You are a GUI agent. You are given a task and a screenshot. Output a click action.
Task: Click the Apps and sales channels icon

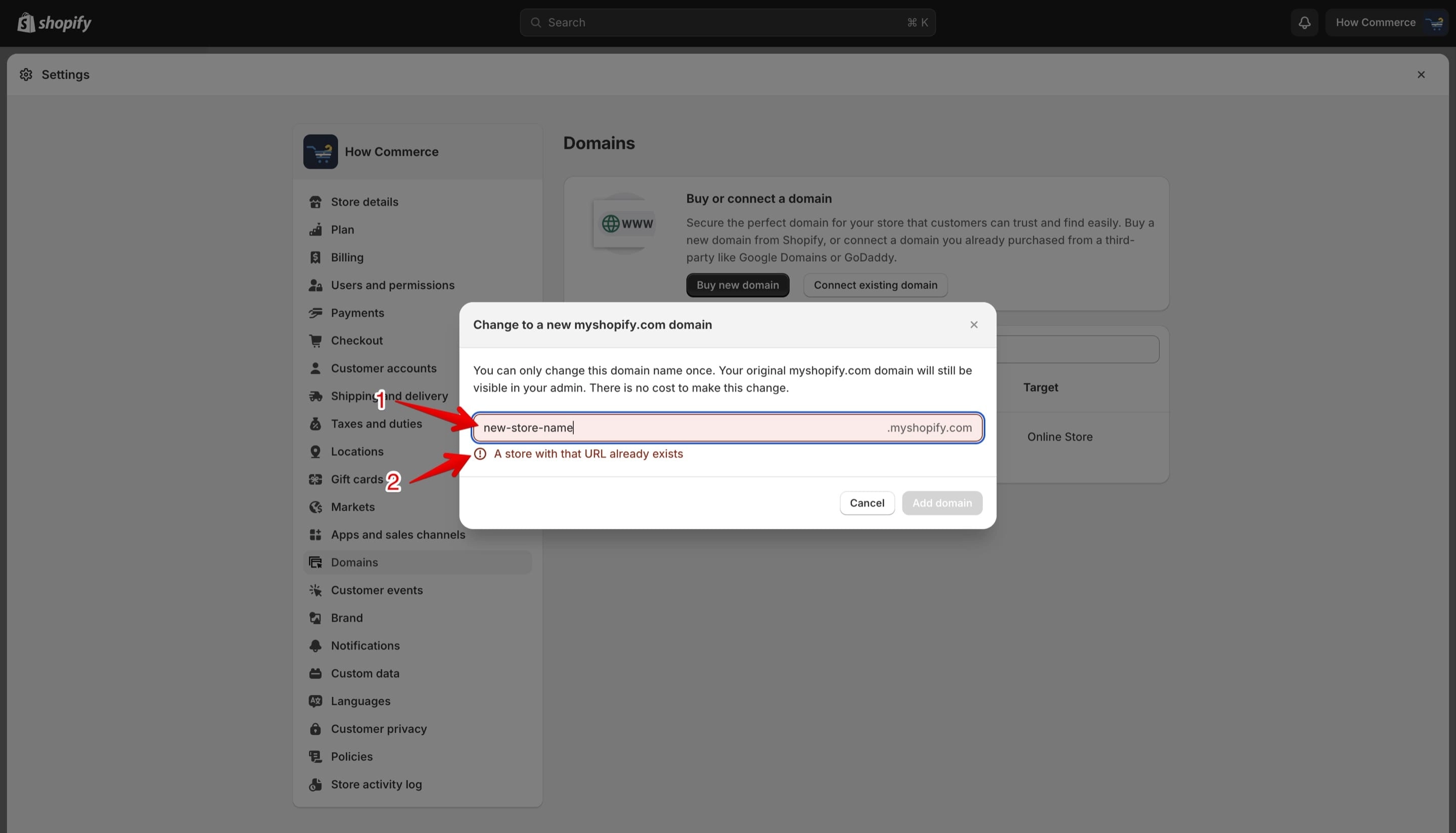(x=315, y=535)
